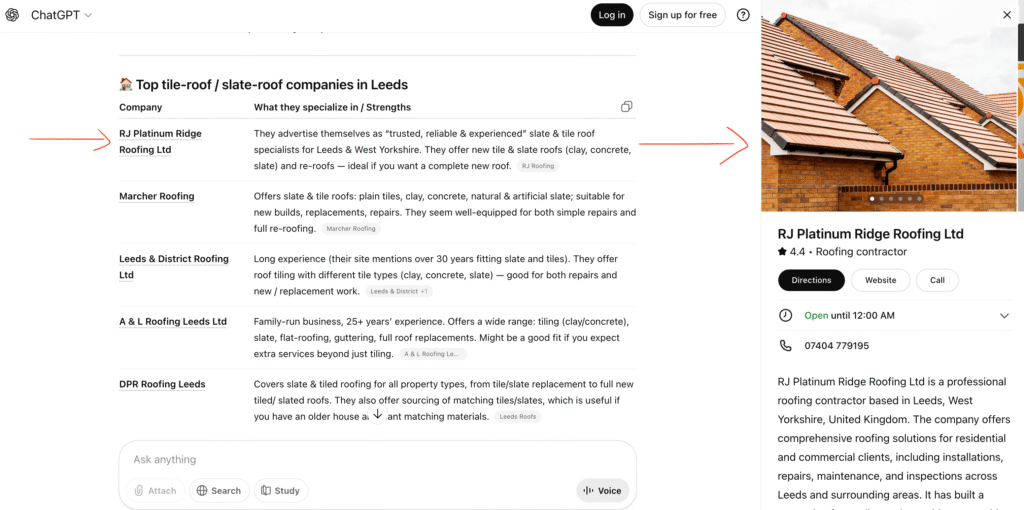Copy the table using the copy icon
The height and width of the screenshot is (510, 1024).
point(626,107)
